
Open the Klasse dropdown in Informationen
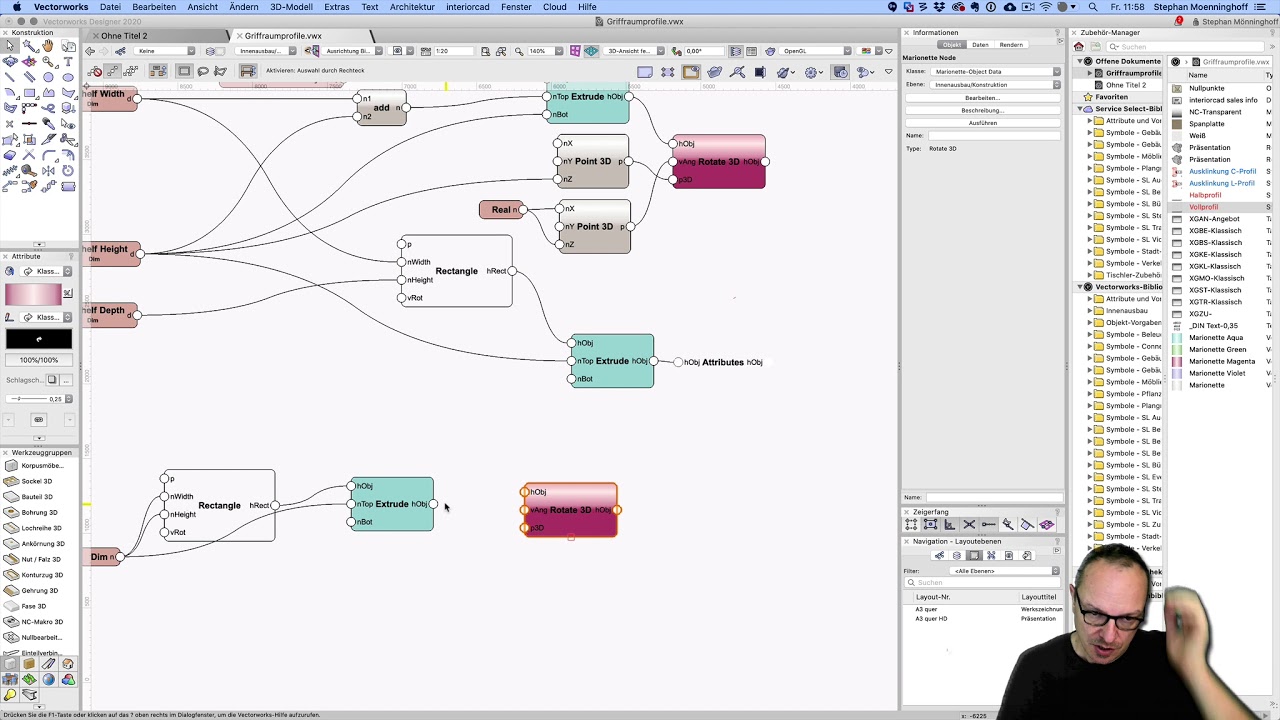[996, 72]
